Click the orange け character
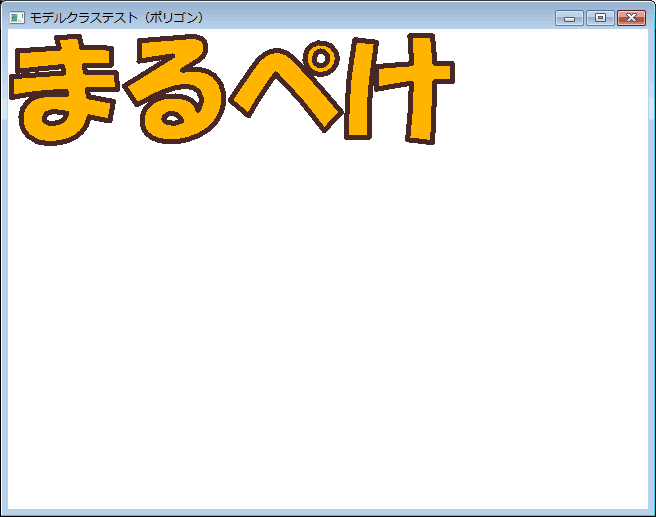 pyautogui.click(x=400, y=89)
